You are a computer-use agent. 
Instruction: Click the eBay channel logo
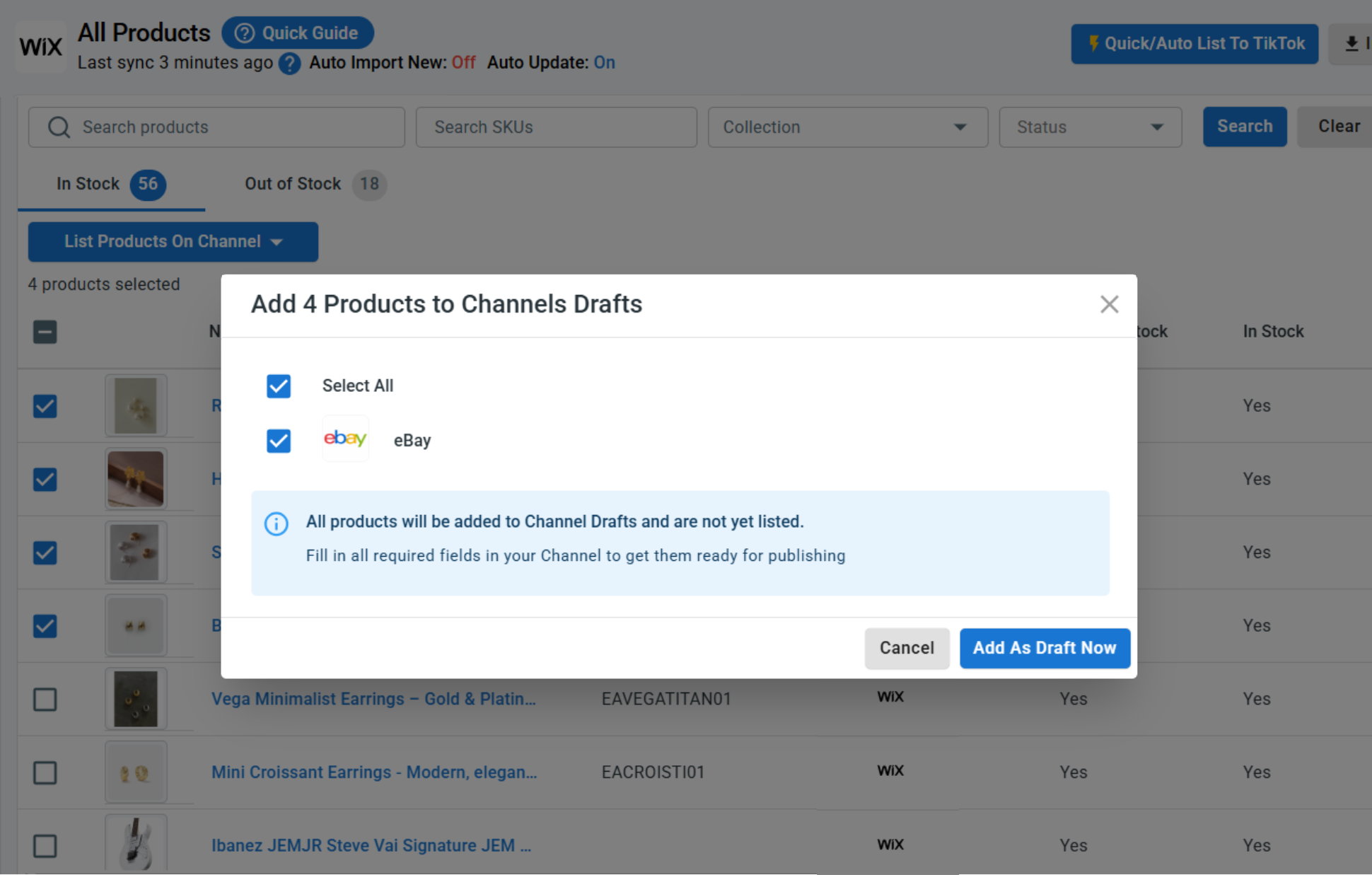tap(345, 439)
